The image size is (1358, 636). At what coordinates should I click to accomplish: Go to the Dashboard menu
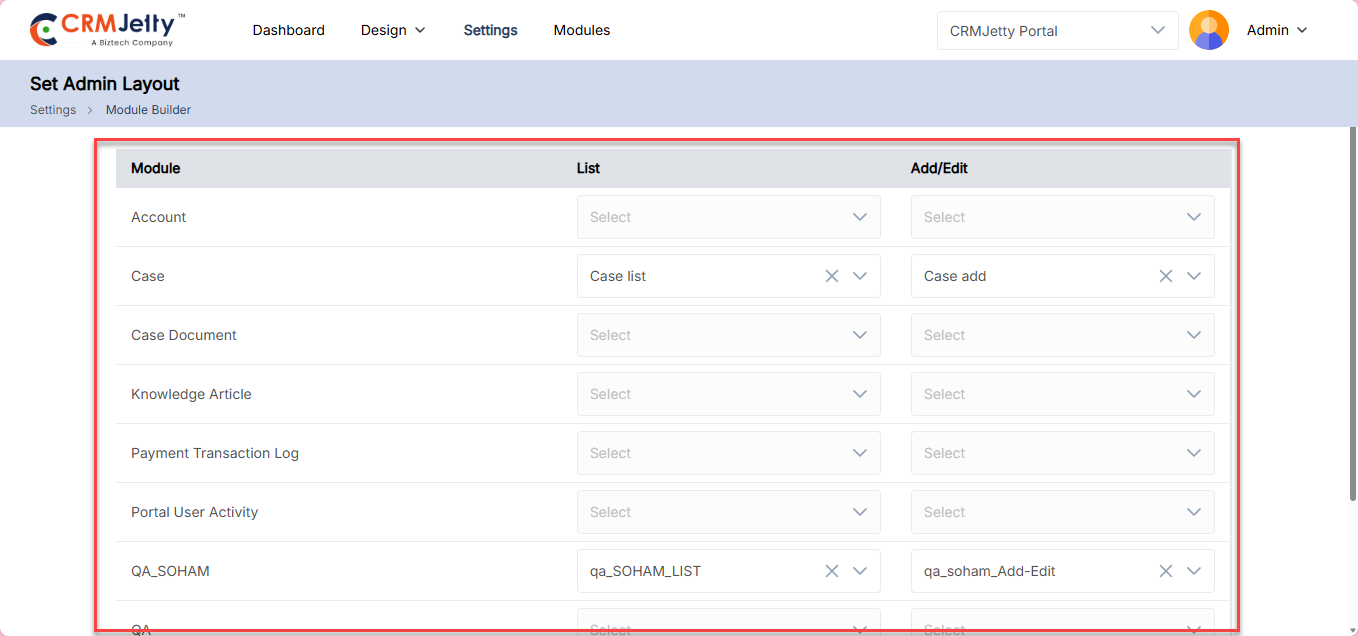288,30
